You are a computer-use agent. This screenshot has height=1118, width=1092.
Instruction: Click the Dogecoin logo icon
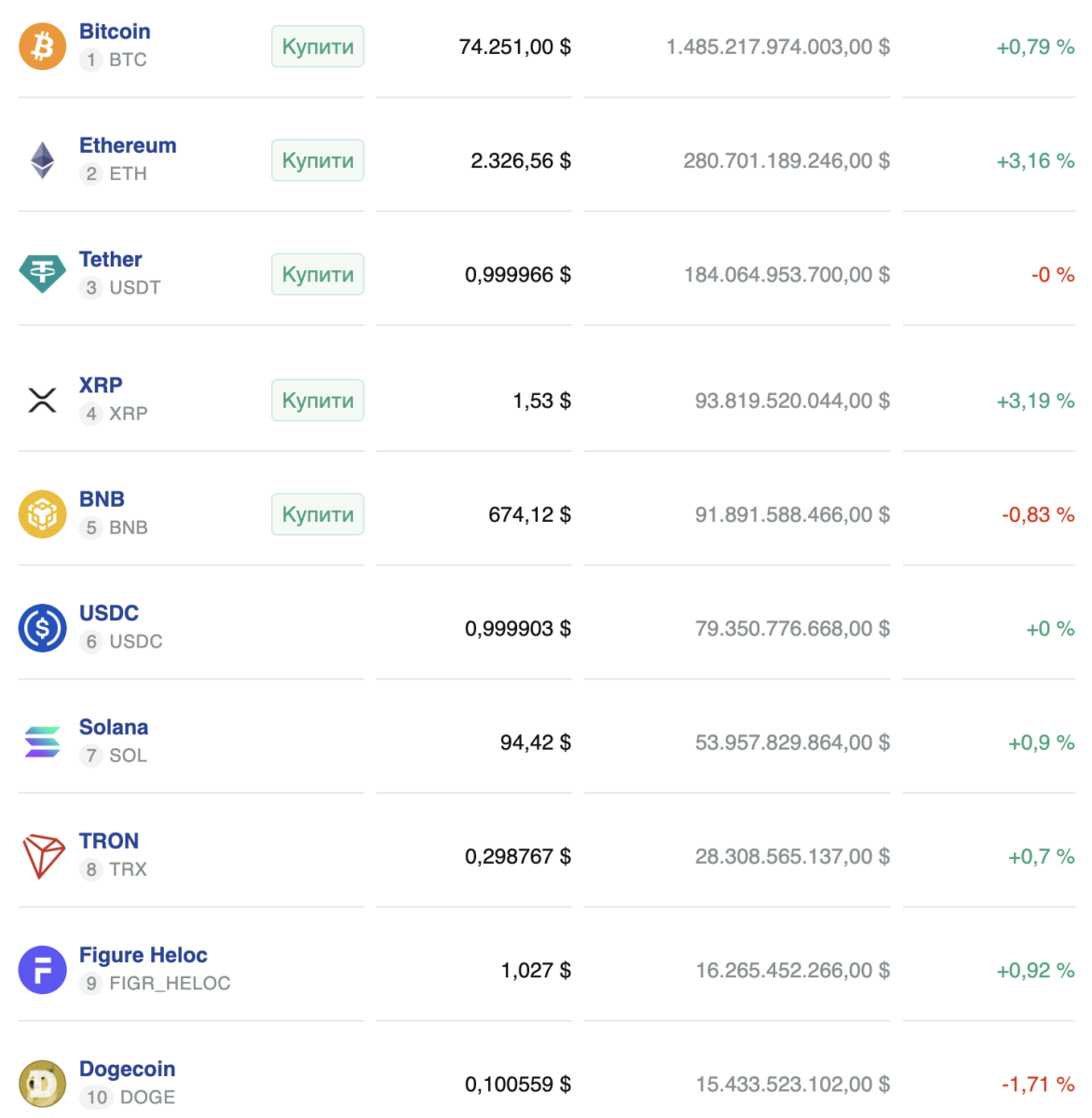point(43,1084)
